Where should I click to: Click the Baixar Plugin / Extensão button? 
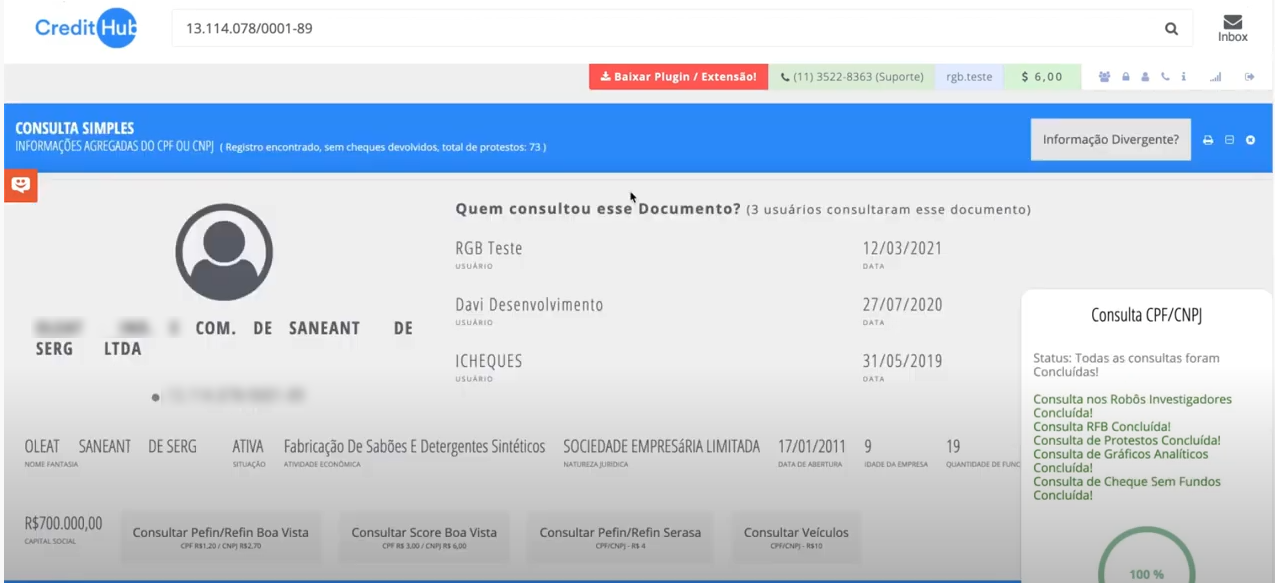(x=678, y=76)
